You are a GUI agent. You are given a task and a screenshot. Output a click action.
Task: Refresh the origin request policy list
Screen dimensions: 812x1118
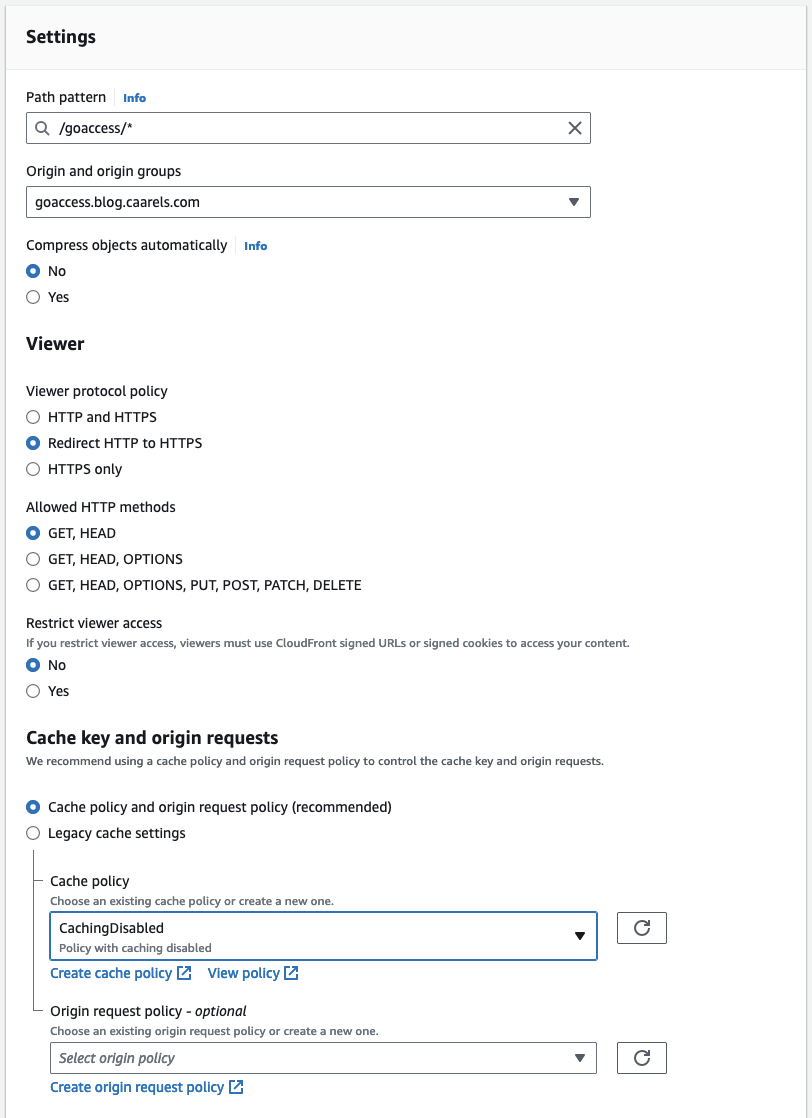[x=642, y=1058]
